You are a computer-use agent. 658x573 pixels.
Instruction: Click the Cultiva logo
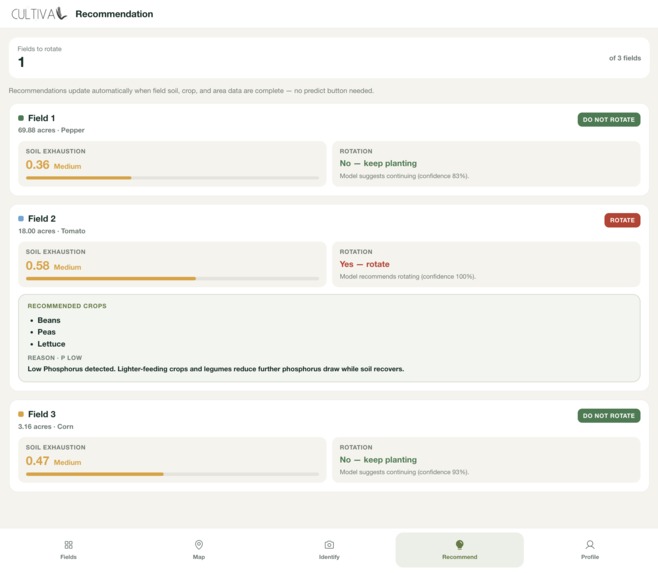[39, 14]
